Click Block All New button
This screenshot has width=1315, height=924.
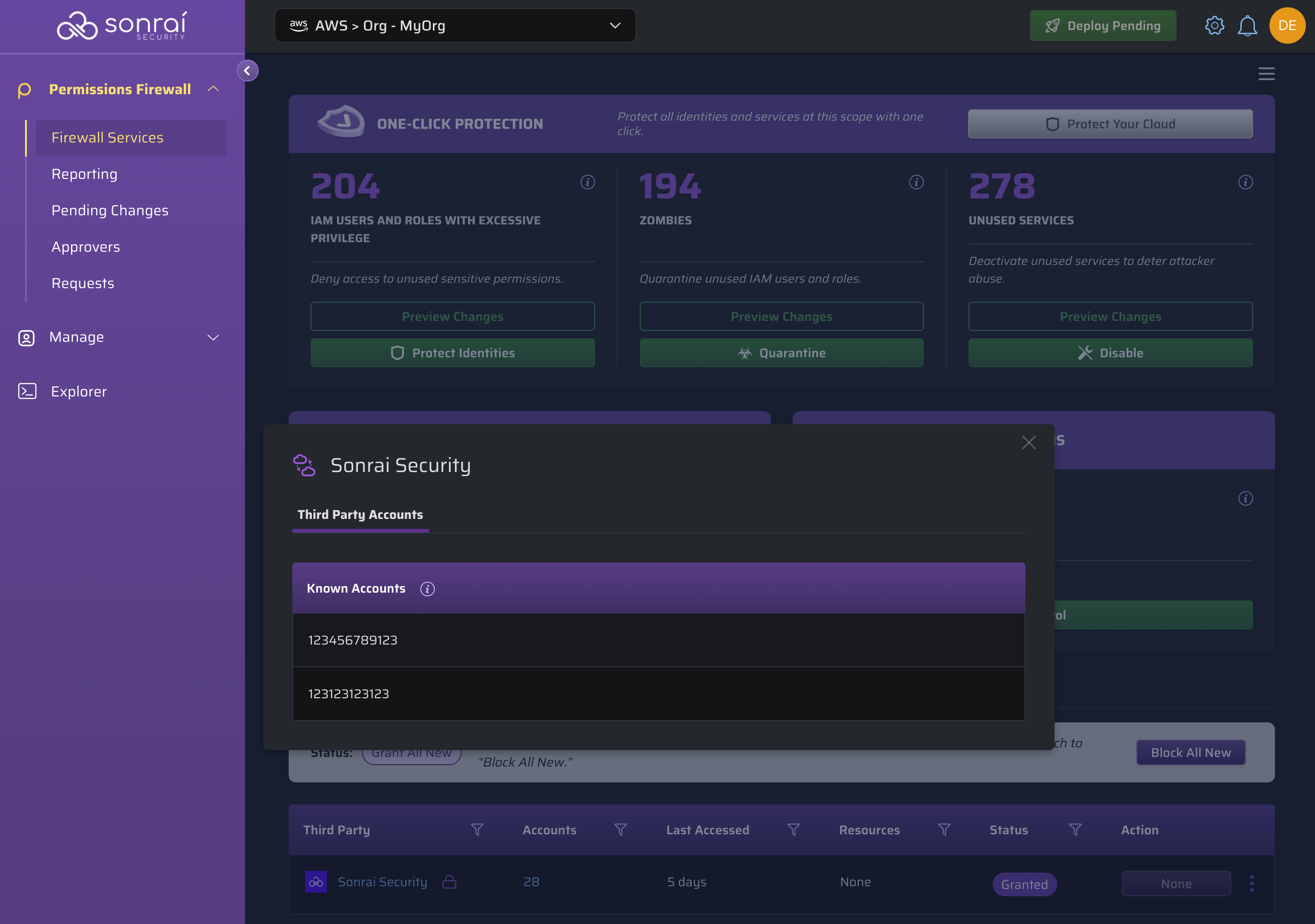(1191, 753)
